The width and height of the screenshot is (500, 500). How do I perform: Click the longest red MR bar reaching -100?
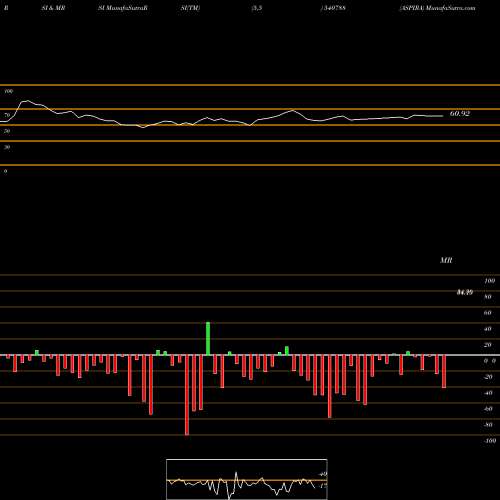[x=187, y=395]
